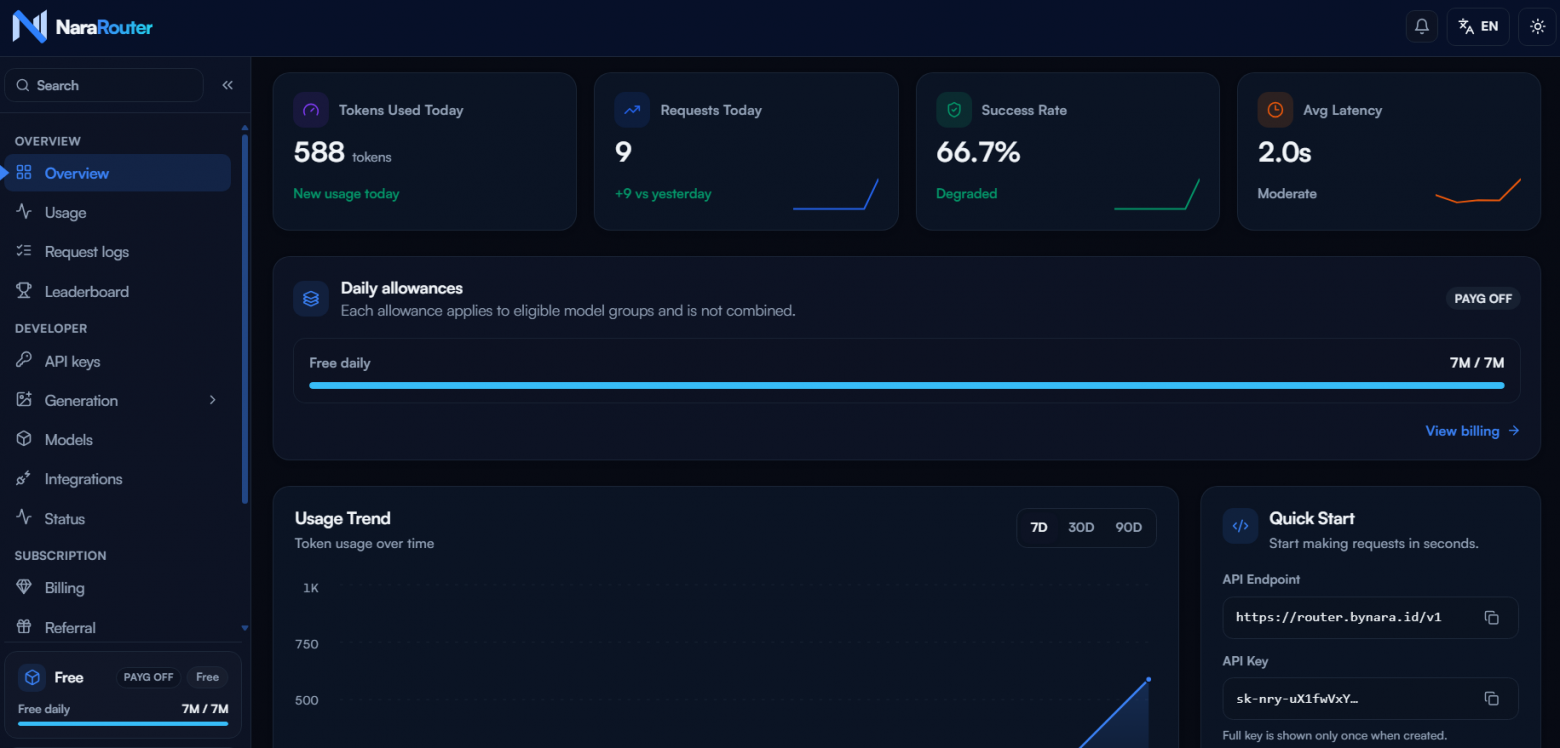Click the Requests Today sparkline chart
The height and width of the screenshot is (748, 1560).
[x=836, y=194]
